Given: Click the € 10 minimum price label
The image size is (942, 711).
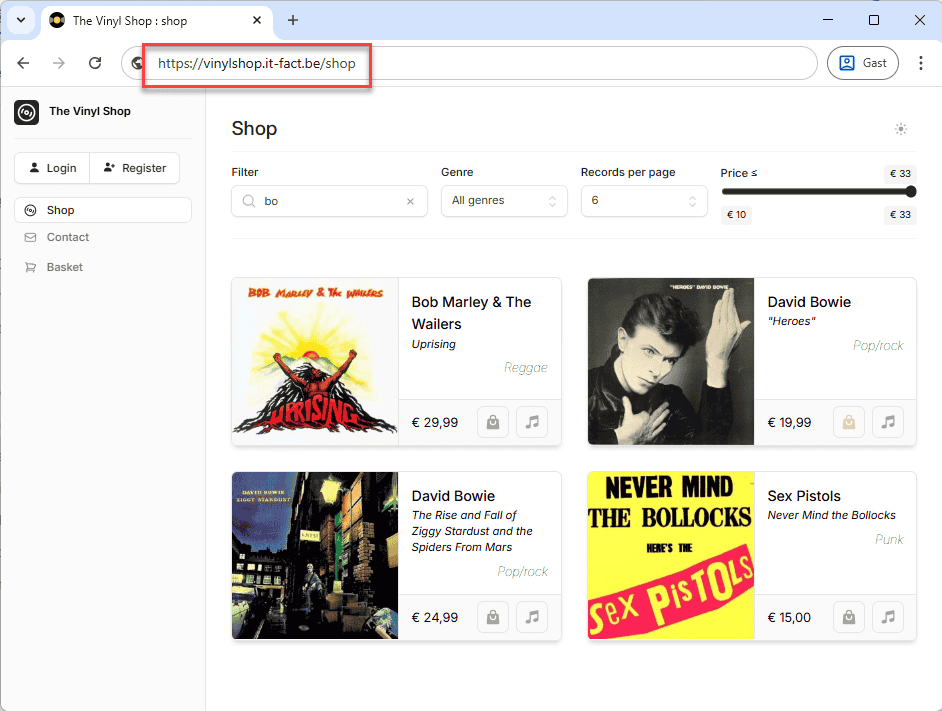Looking at the screenshot, I should click(737, 215).
